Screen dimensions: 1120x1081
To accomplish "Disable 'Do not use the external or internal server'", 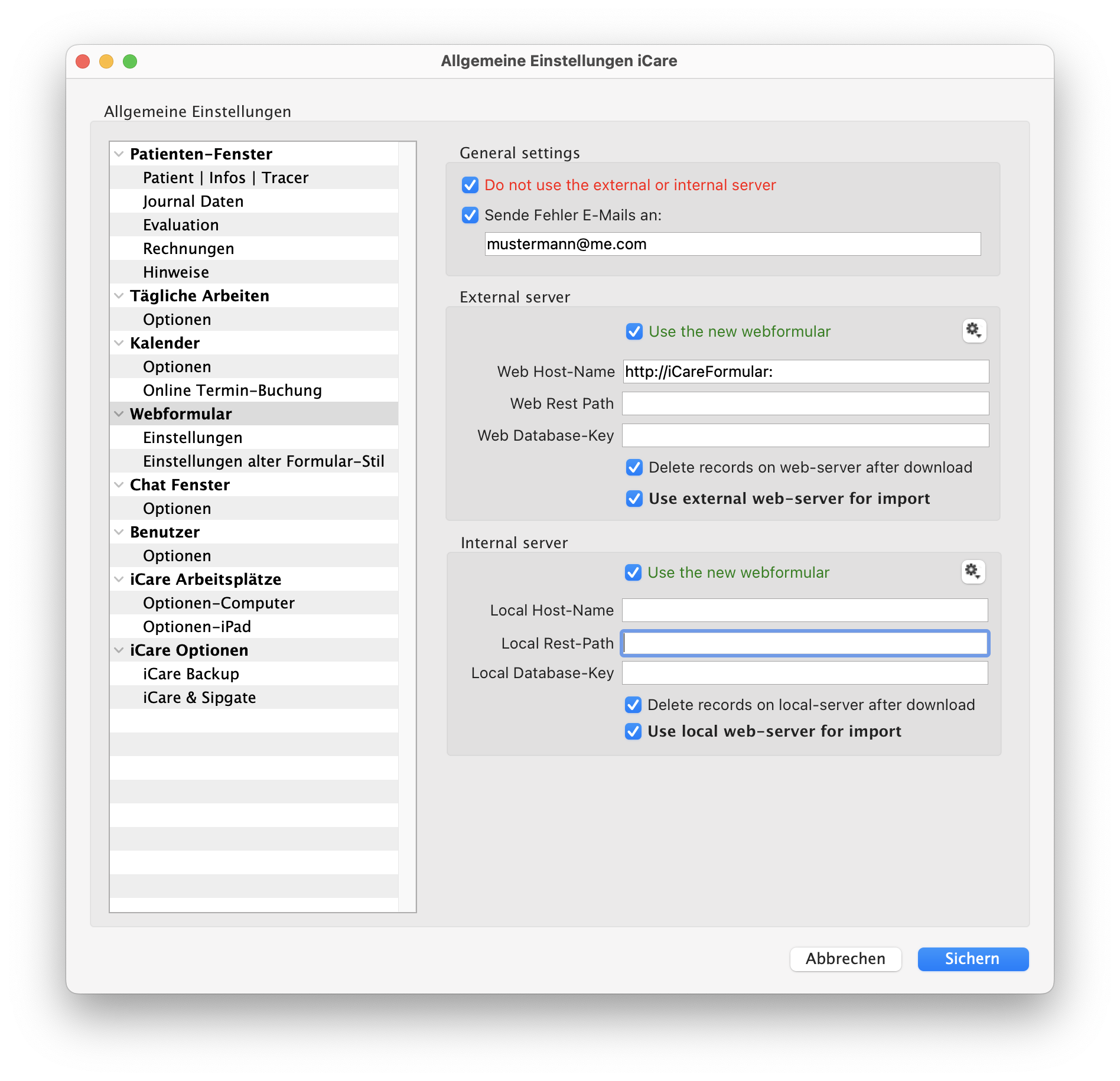I will (x=470, y=185).
